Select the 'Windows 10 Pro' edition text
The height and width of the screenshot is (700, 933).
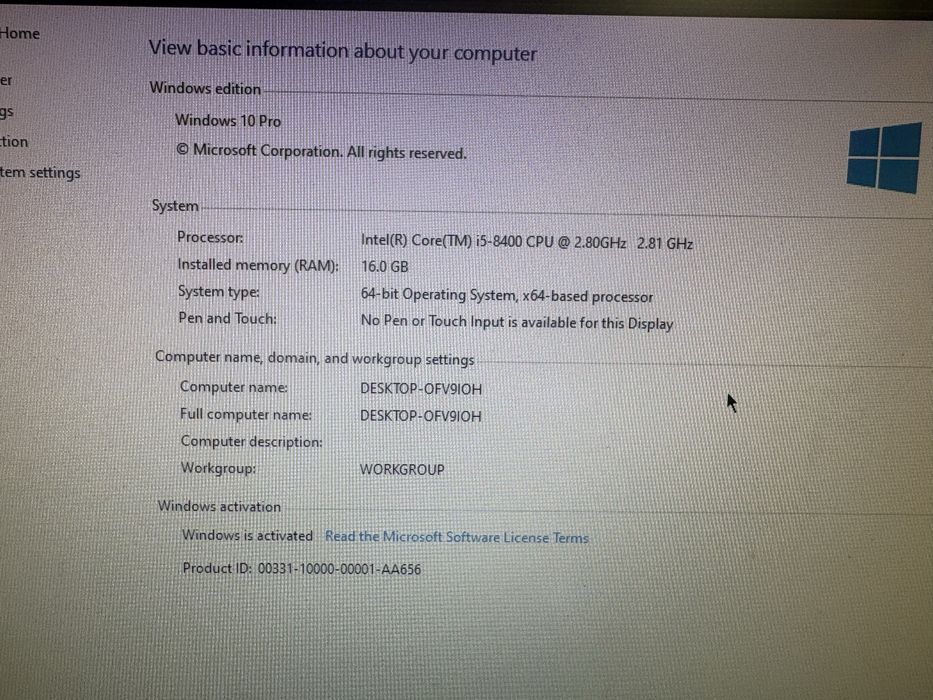pyautogui.click(x=228, y=120)
